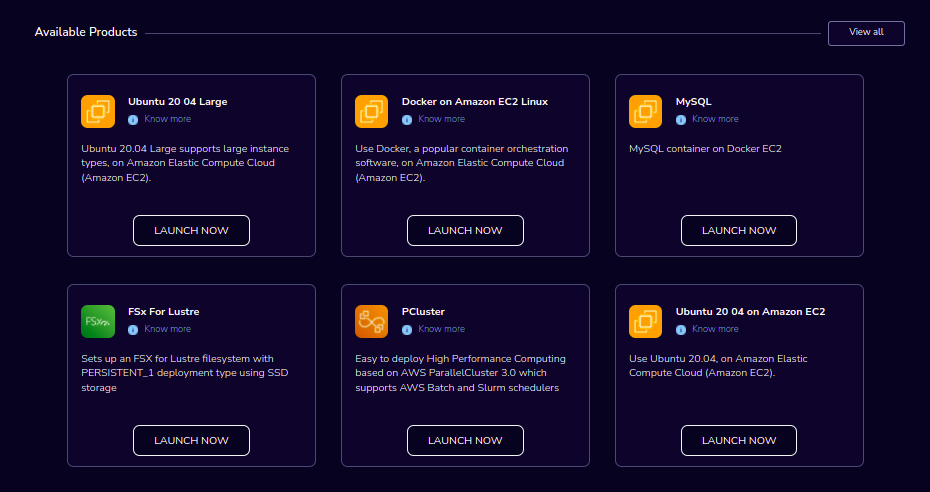Viewport: 930px width, 492px height.
Task: Click the Available Products heading
Action: (86, 32)
